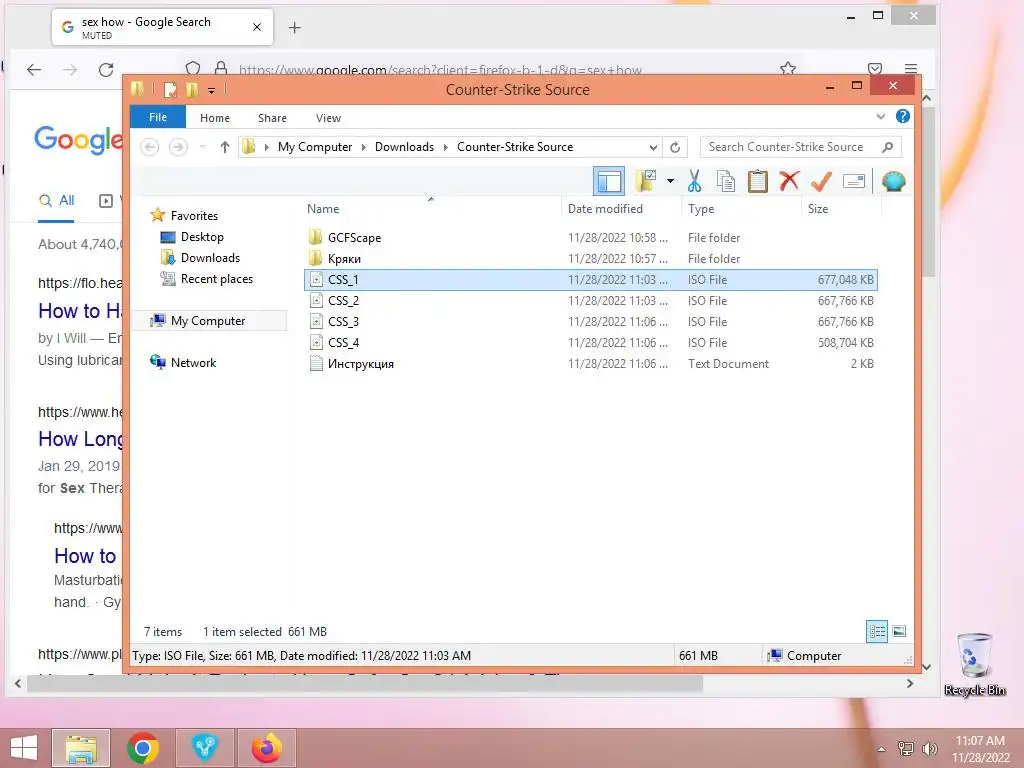Click the rename card icon in toolbar
The image size is (1024, 768).
(854, 181)
